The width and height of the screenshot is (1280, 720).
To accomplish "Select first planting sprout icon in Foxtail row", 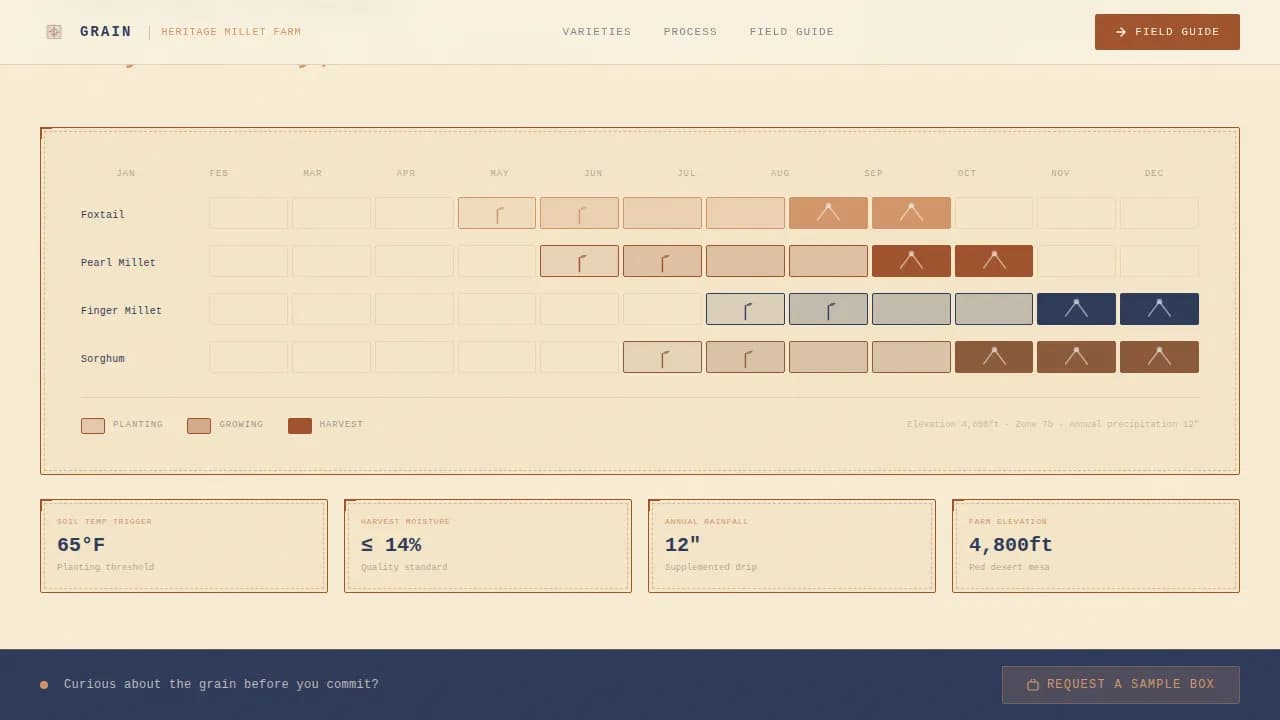I will [x=499, y=214].
